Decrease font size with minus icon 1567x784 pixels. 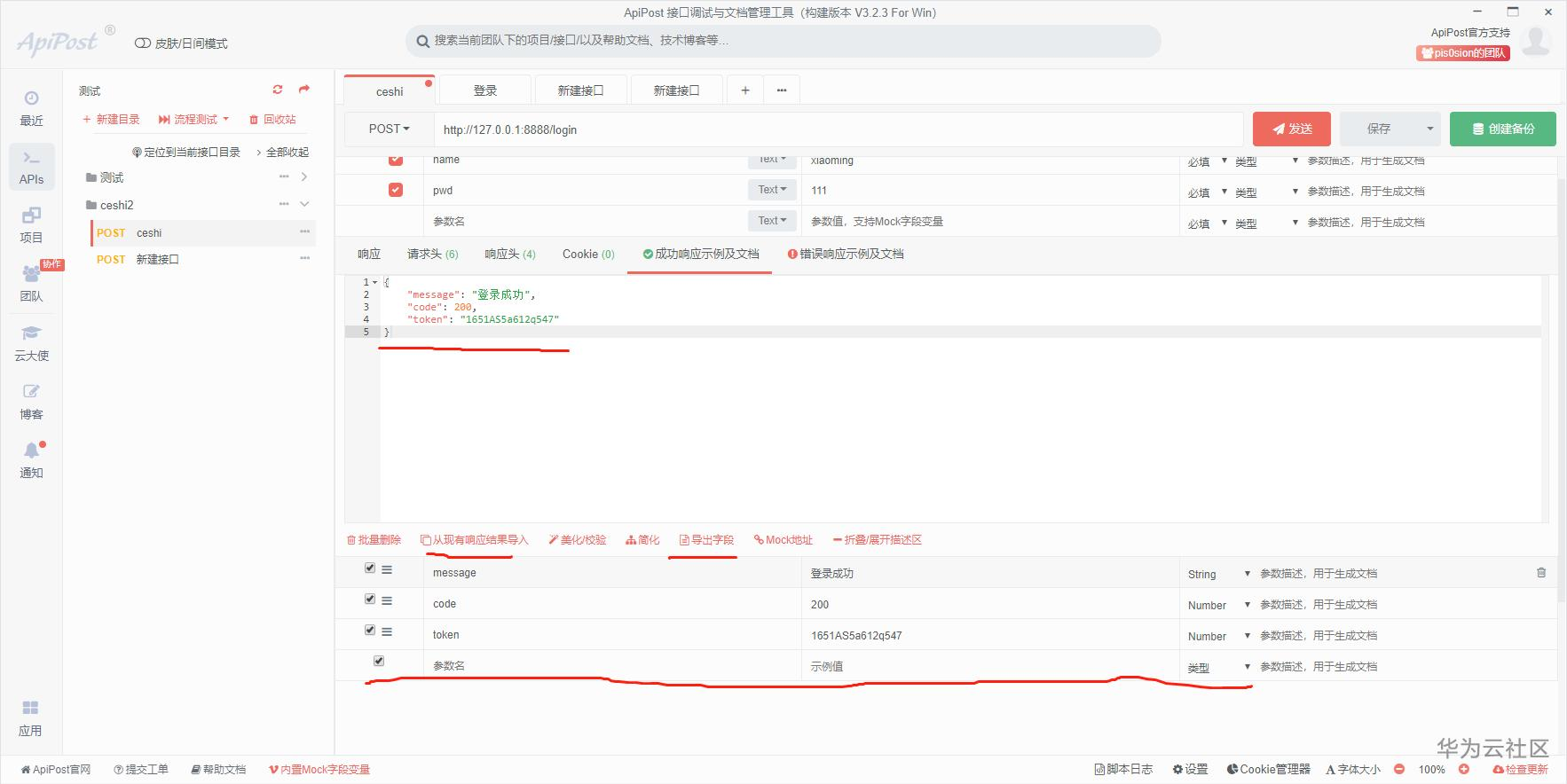[1399, 769]
